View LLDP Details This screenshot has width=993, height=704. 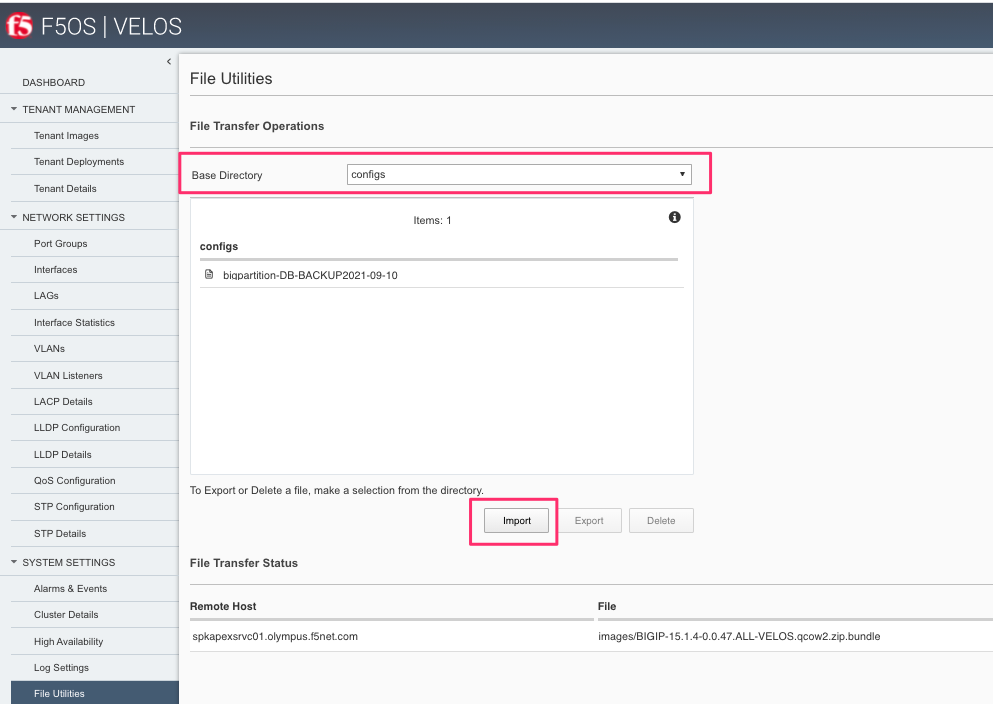click(63, 455)
